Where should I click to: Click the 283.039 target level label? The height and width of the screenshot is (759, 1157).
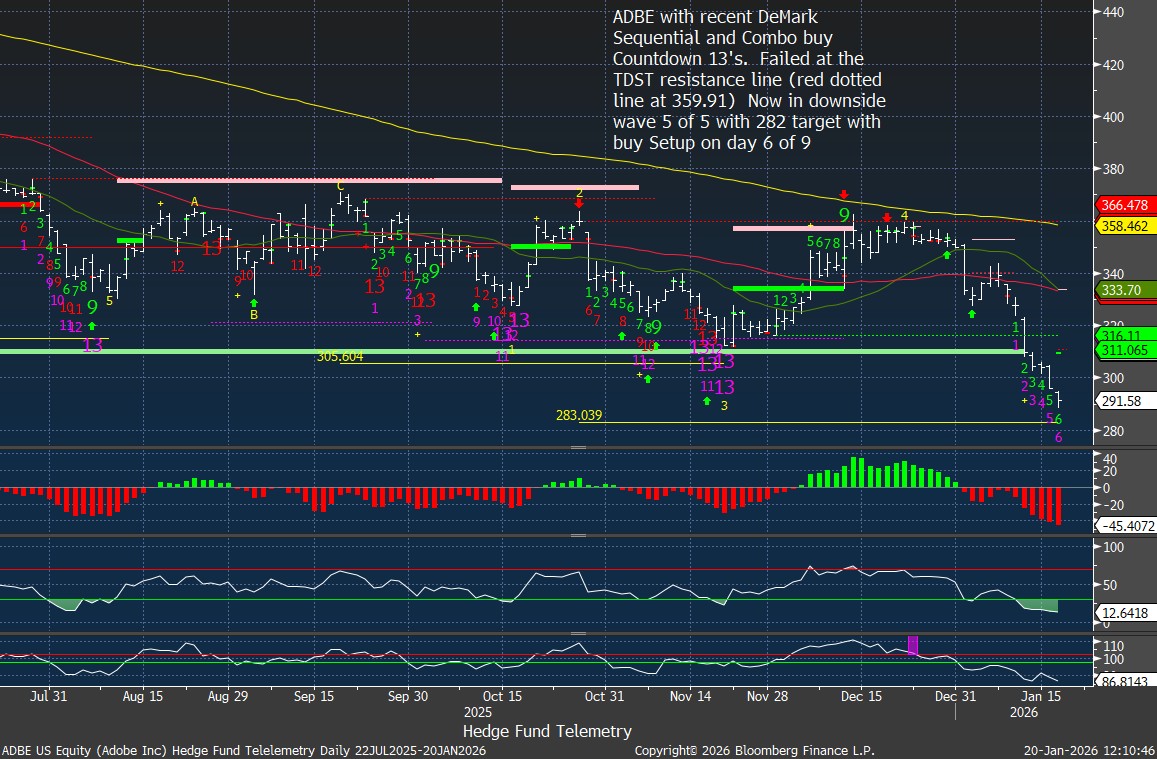[x=578, y=415]
